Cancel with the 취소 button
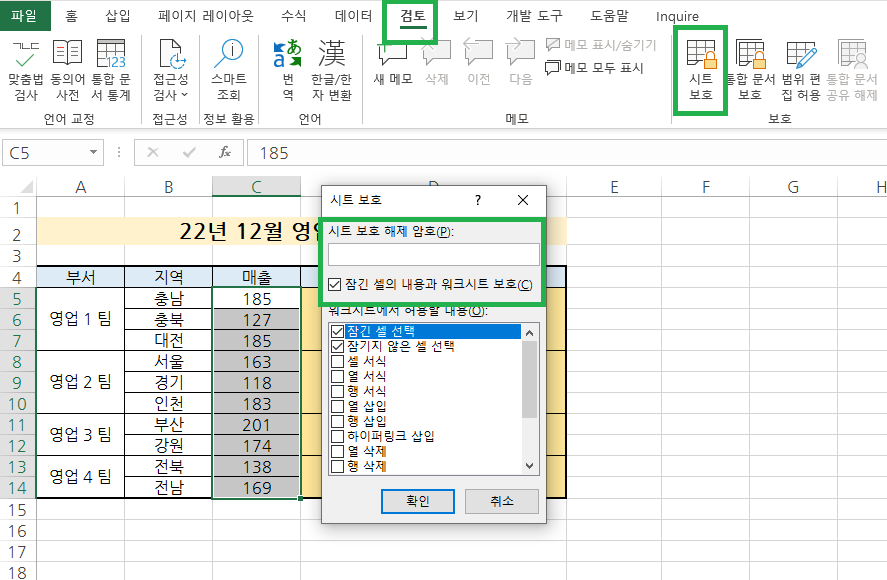Screen dimensions: 887x580 (502, 501)
